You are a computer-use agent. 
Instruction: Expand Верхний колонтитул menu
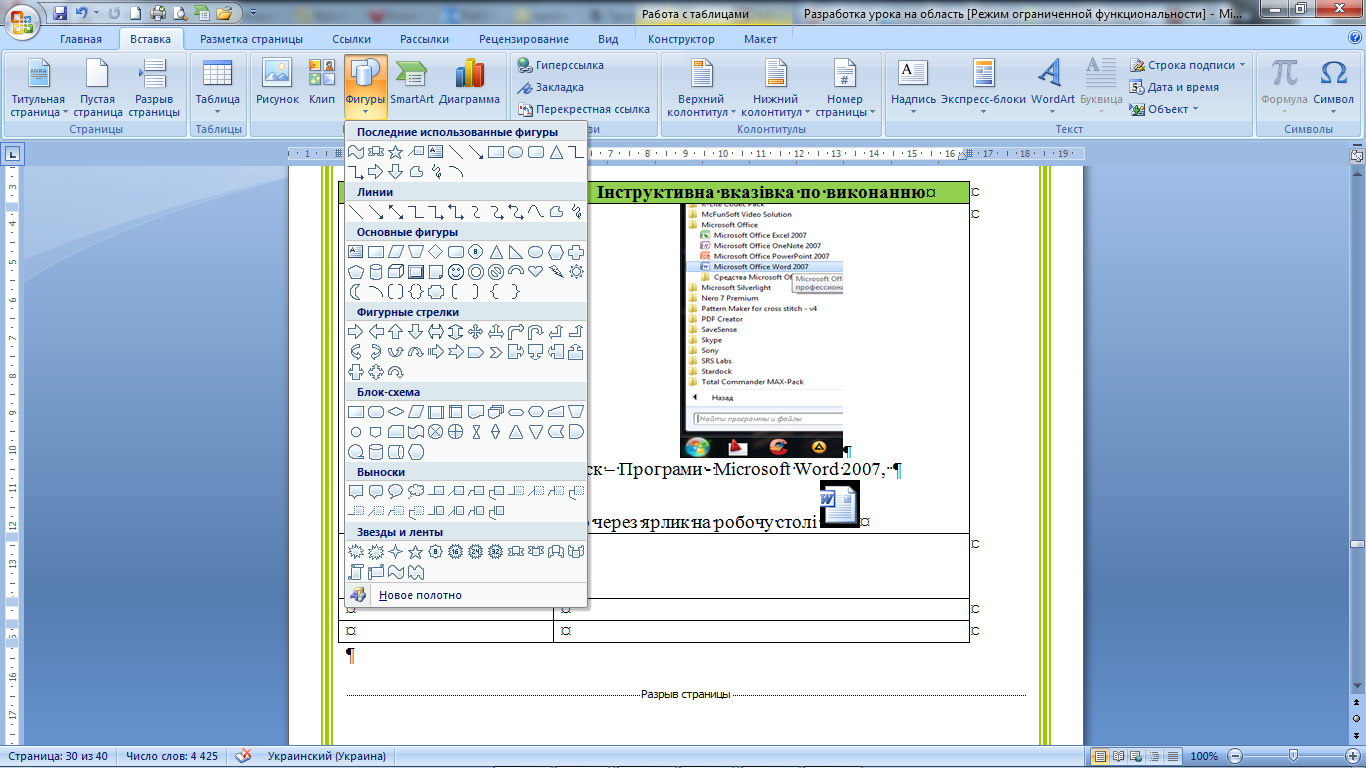pyautogui.click(x=701, y=88)
